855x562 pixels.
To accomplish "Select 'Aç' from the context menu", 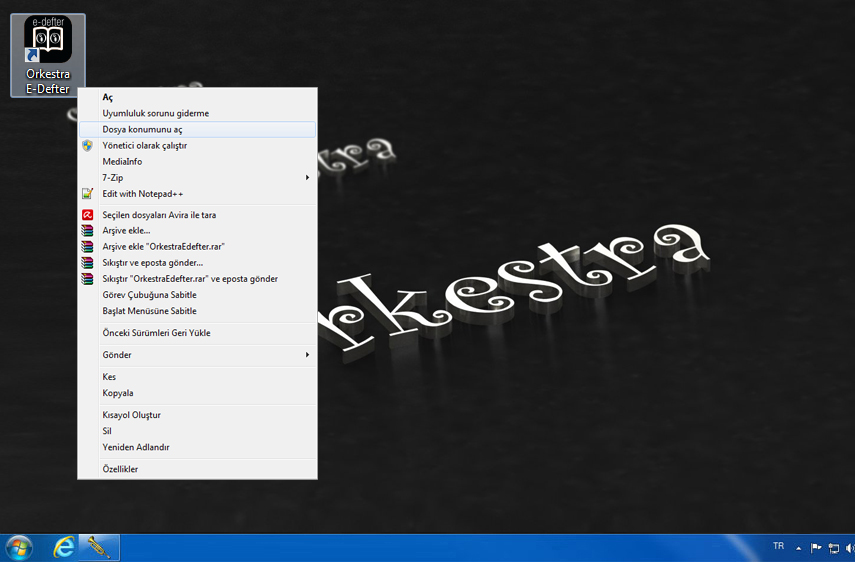I will click(x=108, y=98).
